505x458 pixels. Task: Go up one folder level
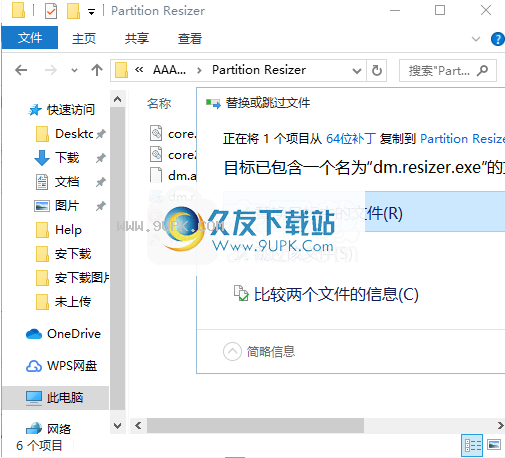(x=97, y=70)
